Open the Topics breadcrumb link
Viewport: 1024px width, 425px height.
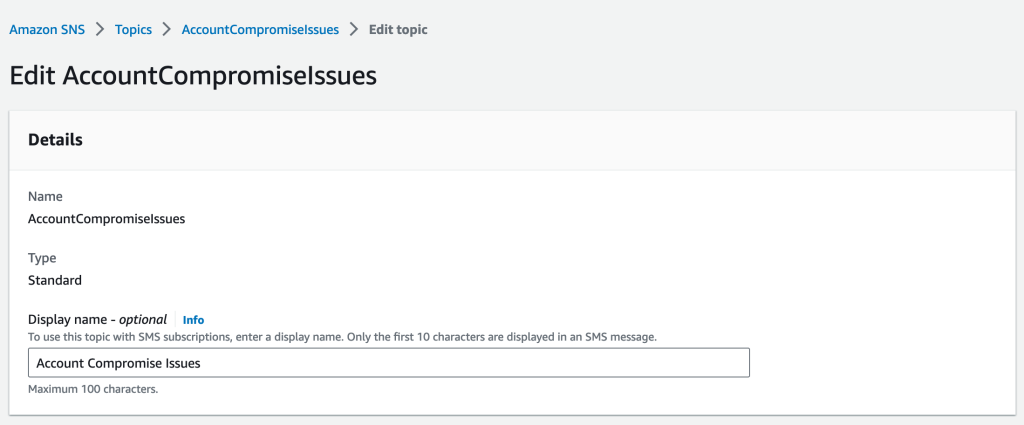click(x=133, y=30)
